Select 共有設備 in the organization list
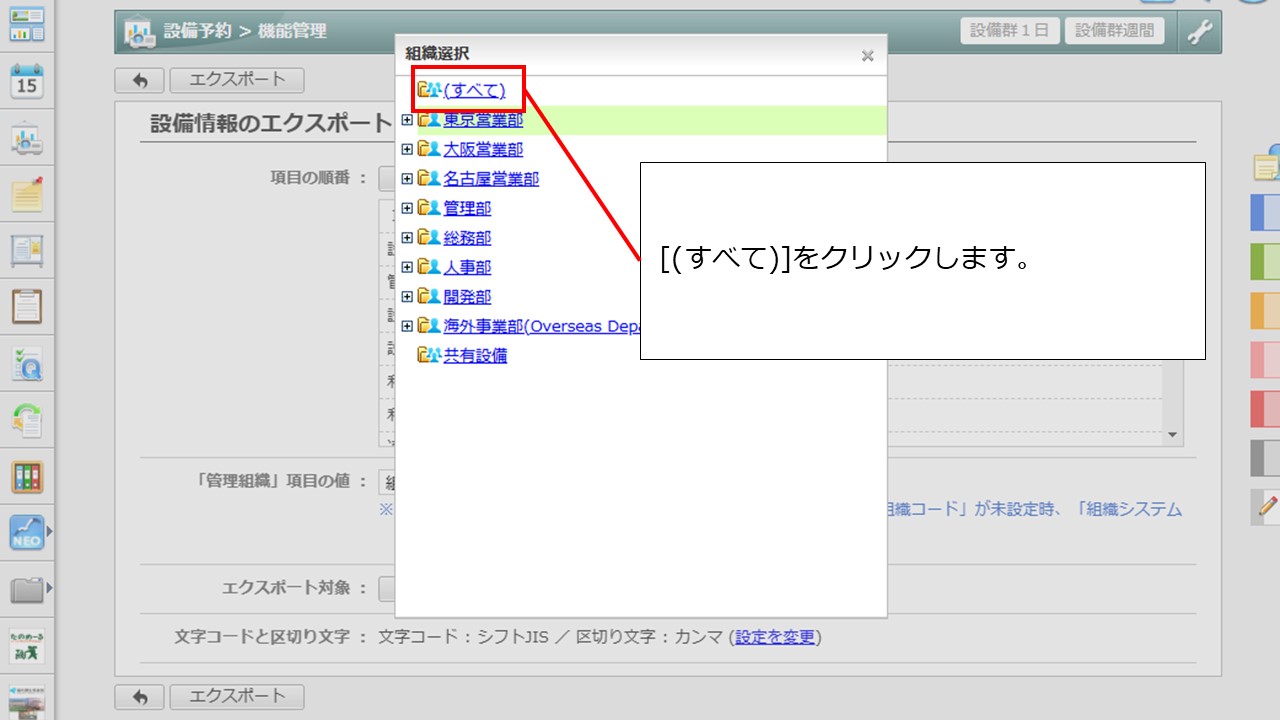The width and height of the screenshot is (1280, 720). [x=475, y=356]
